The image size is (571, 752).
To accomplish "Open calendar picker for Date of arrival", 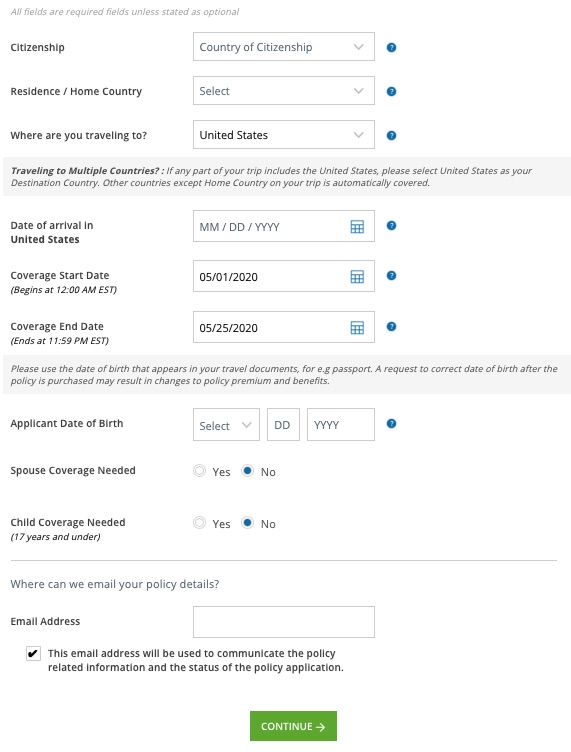I will (357, 227).
